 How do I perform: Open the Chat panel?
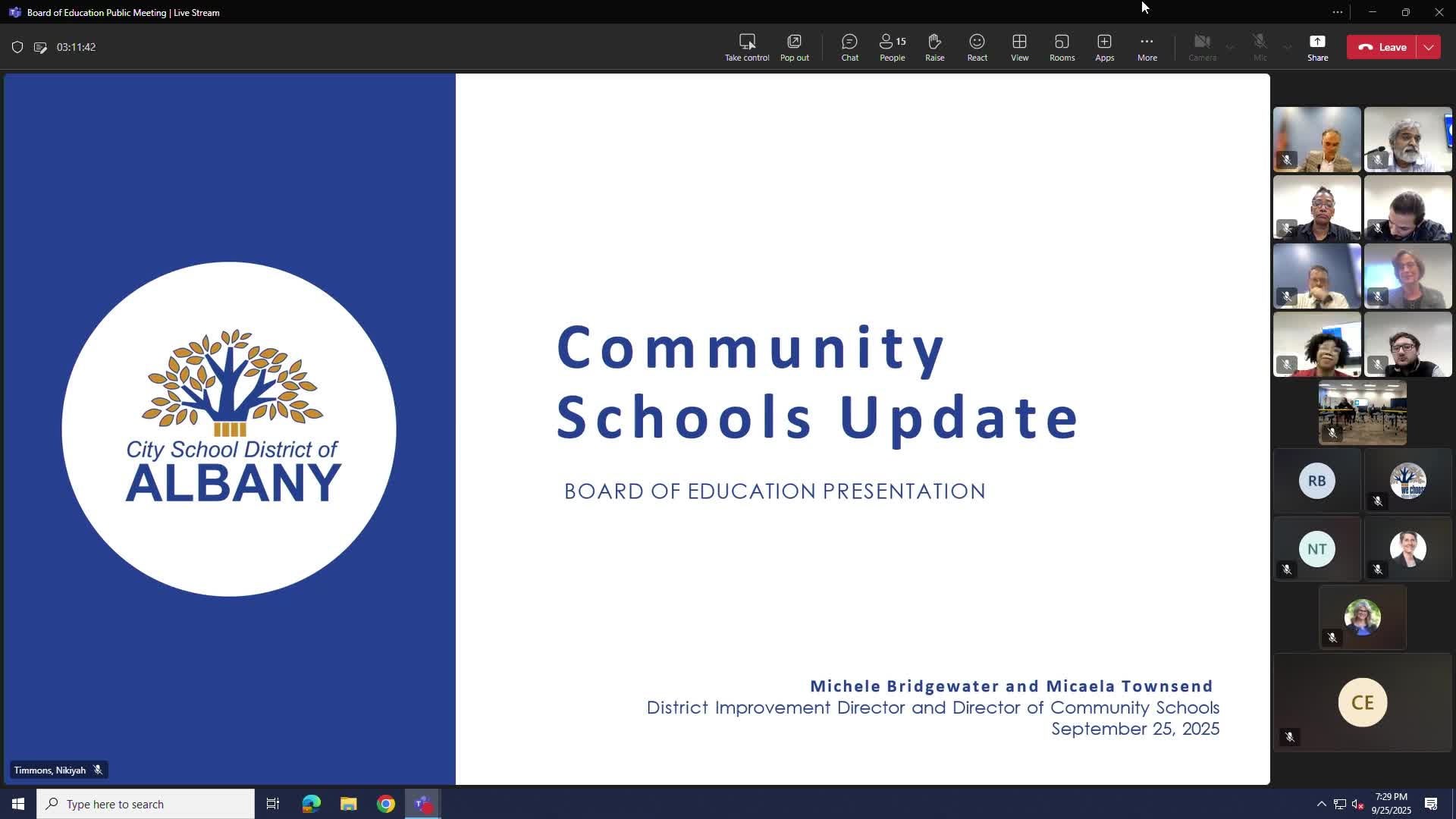[x=849, y=47]
